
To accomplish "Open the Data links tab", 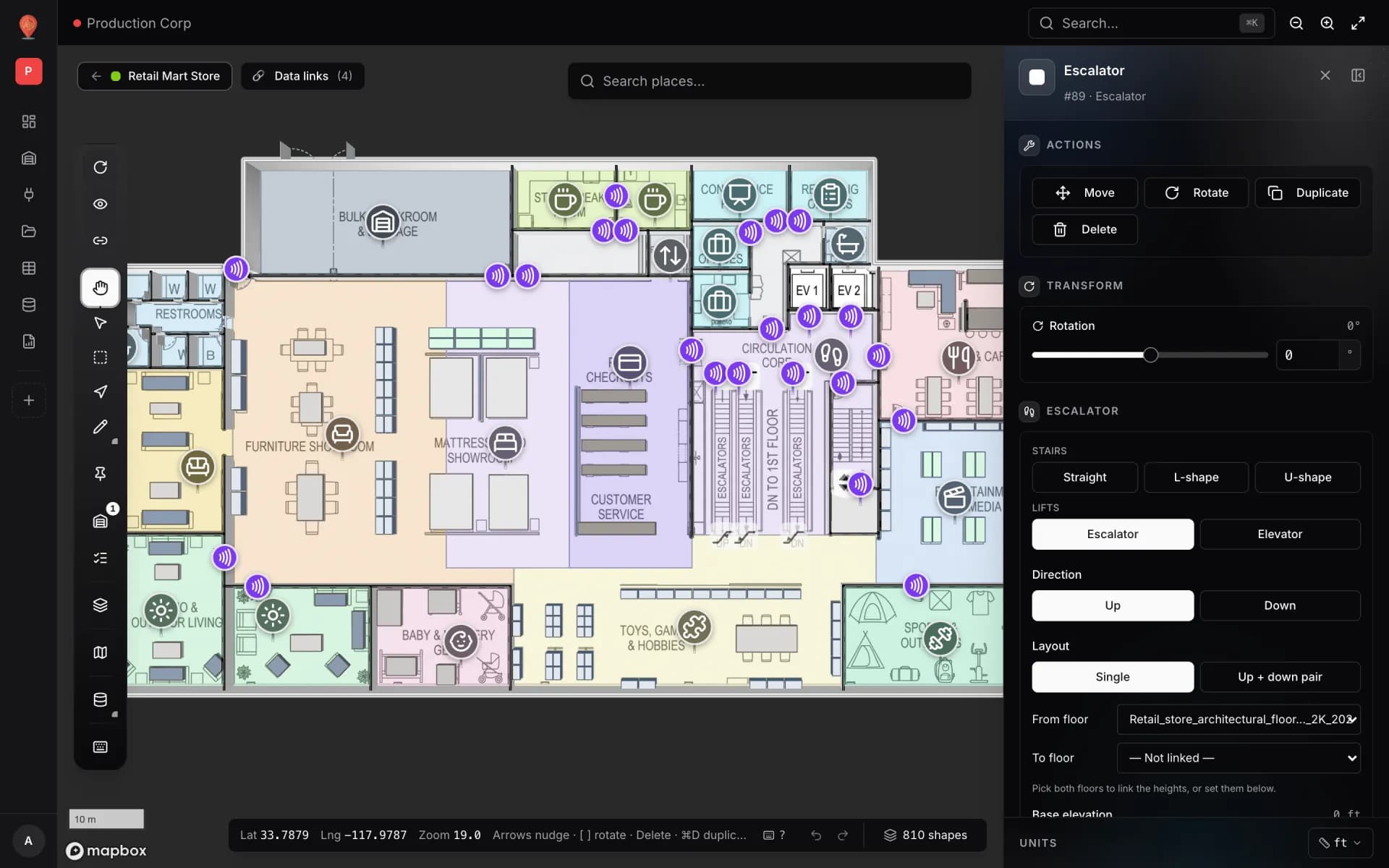I will [x=302, y=76].
